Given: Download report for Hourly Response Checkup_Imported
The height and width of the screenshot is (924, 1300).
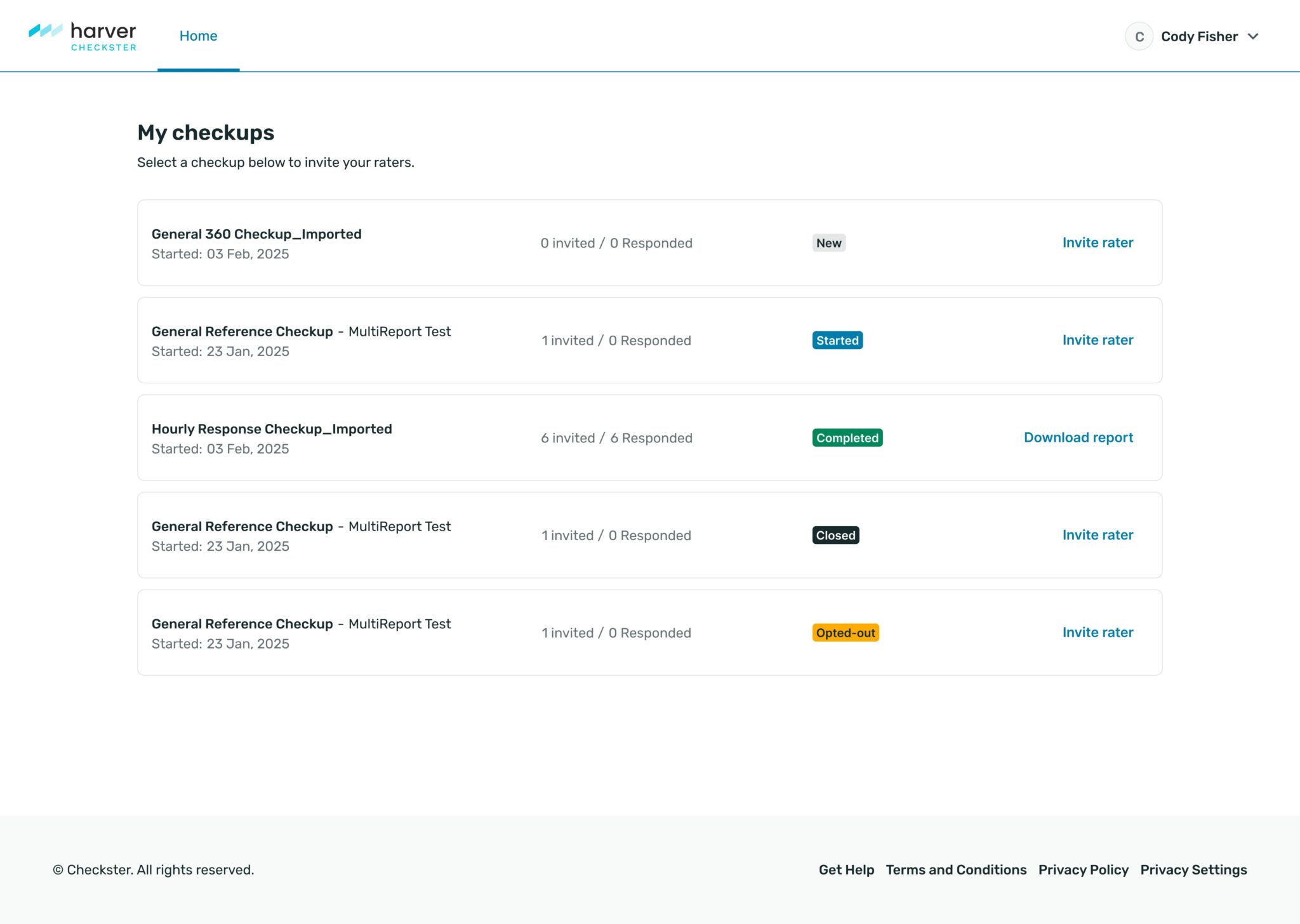Looking at the screenshot, I should 1078,438.
